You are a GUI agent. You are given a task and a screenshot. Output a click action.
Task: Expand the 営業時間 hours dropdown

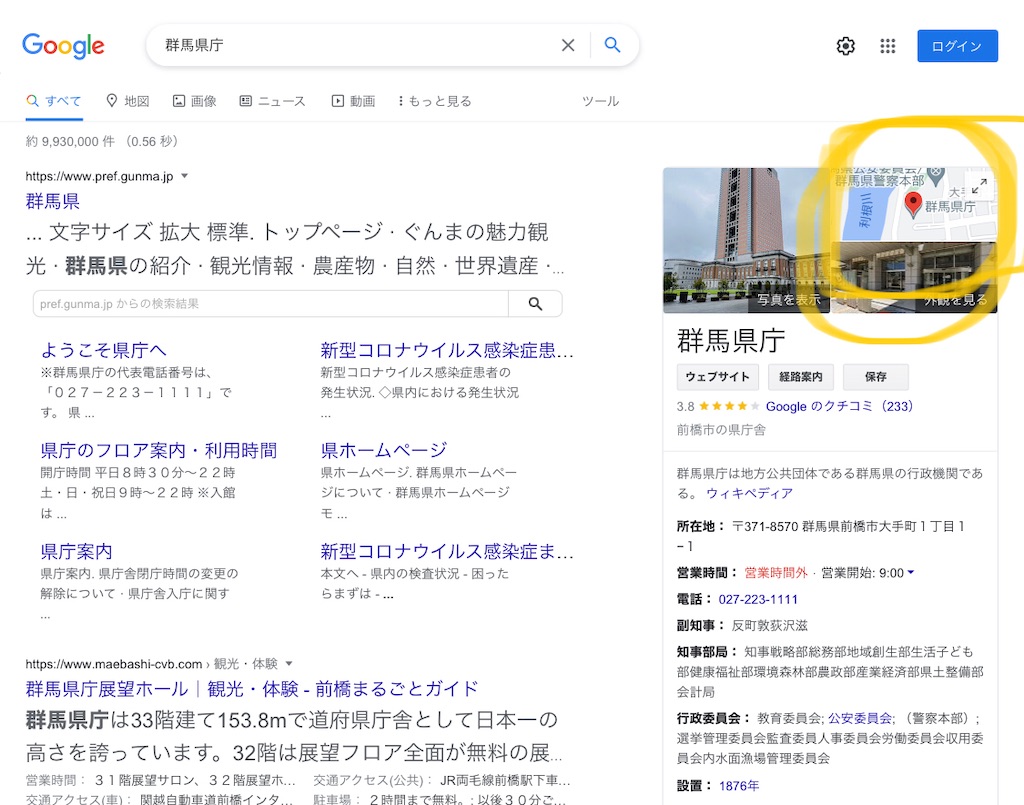[911, 573]
